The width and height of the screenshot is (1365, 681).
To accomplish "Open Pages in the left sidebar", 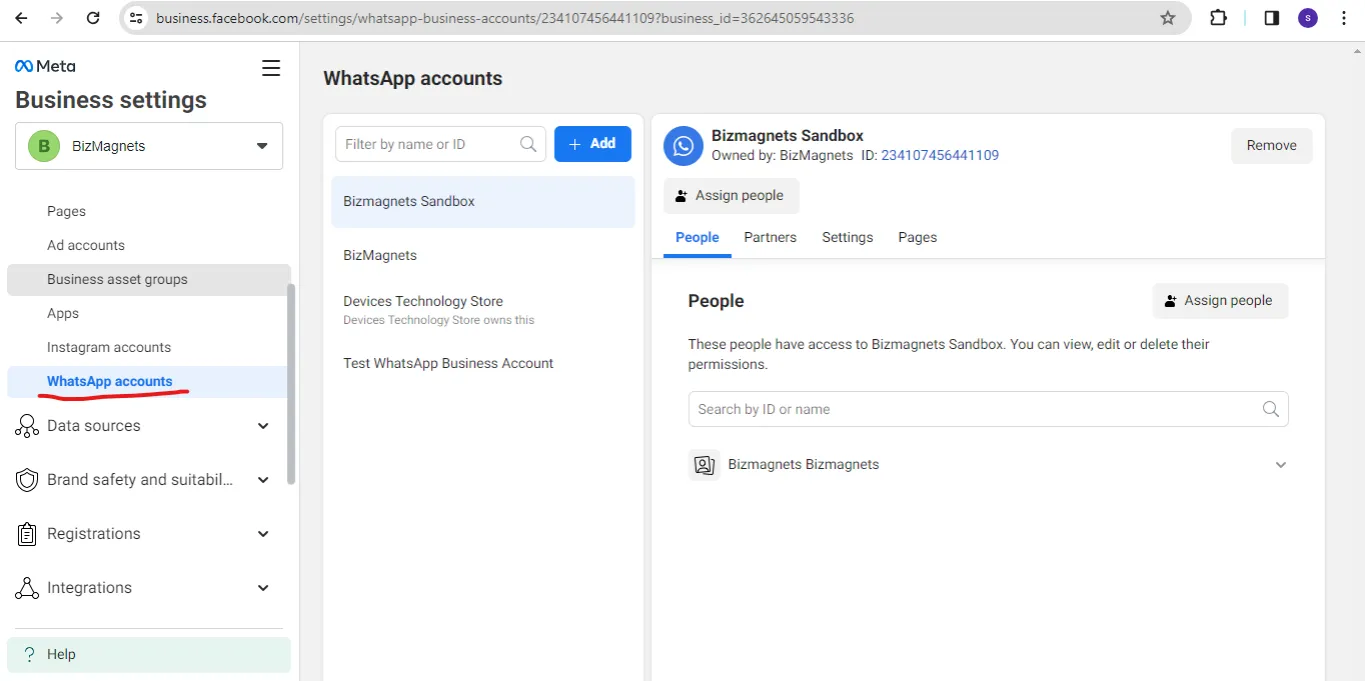I will [x=66, y=211].
